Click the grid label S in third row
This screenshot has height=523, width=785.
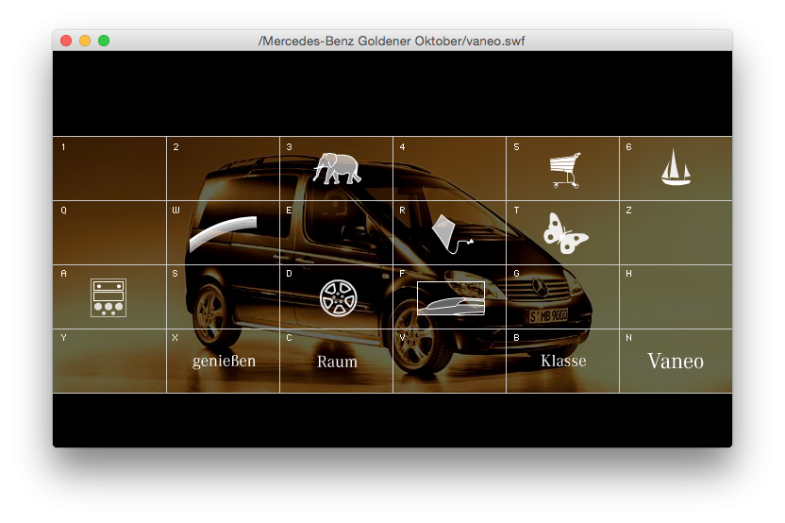pyautogui.click(x=175, y=274)
